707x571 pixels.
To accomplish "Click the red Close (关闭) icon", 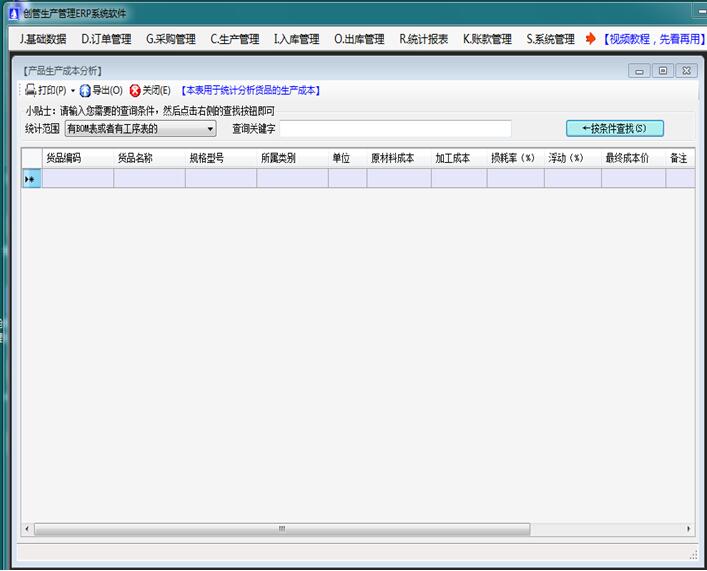I will [135, 90].
